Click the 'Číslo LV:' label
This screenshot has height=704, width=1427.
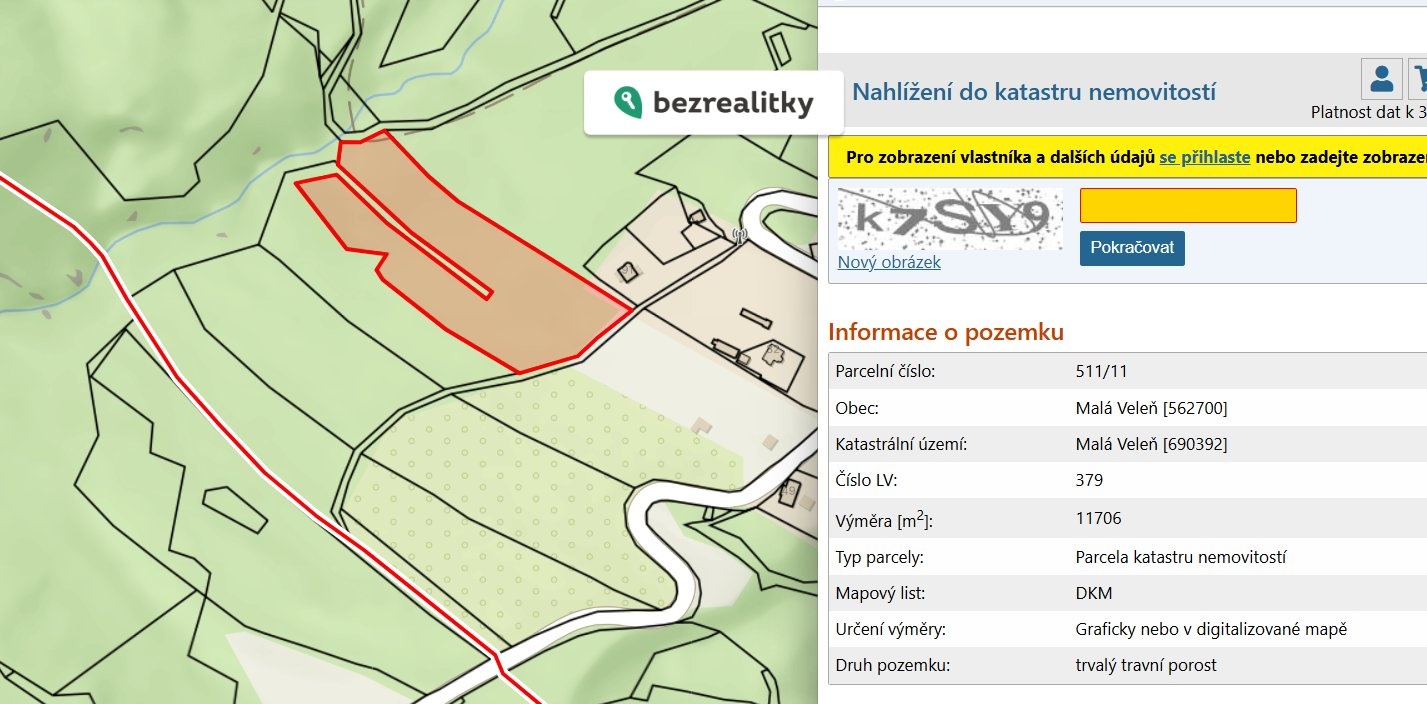(x=866, y=480)
